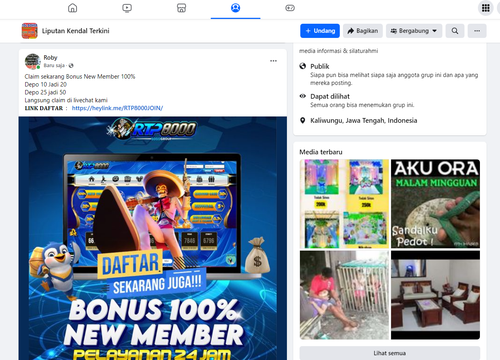Screen dimensions: 500x360
Task: Click the public globe icon on post
Action: (x=71, y=65)
